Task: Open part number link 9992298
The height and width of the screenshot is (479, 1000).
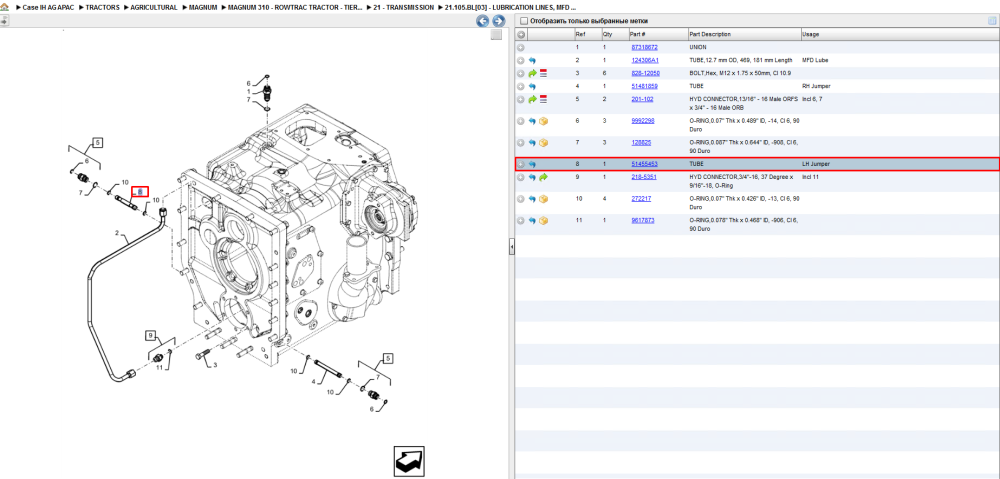Action: click(643, 121)
